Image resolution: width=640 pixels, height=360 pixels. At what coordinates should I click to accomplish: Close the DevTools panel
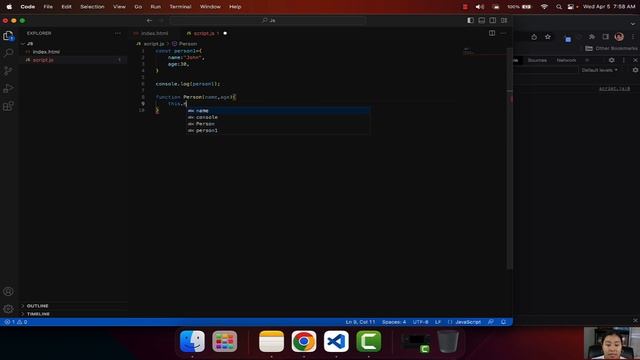tap(635, 60)
